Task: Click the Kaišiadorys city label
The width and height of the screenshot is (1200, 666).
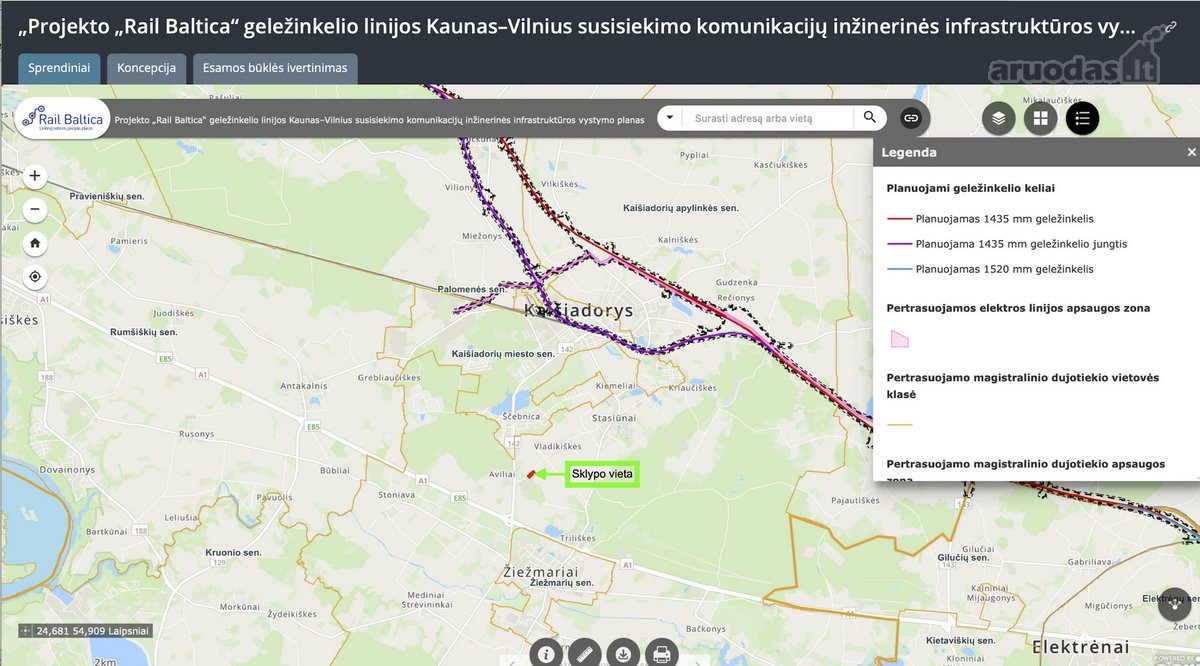Action: point(579,310)
